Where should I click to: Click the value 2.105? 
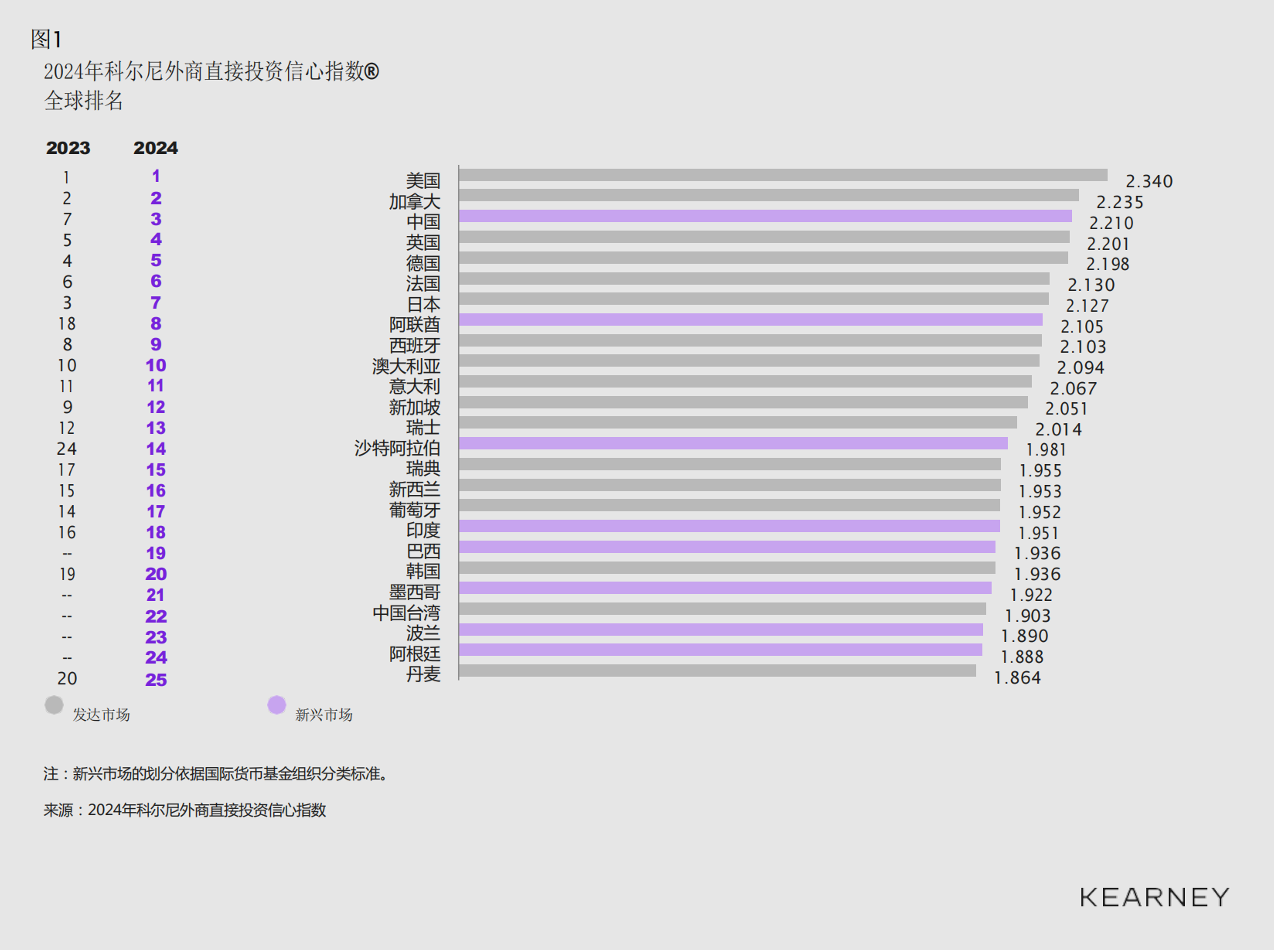[x=1083, y=327]
